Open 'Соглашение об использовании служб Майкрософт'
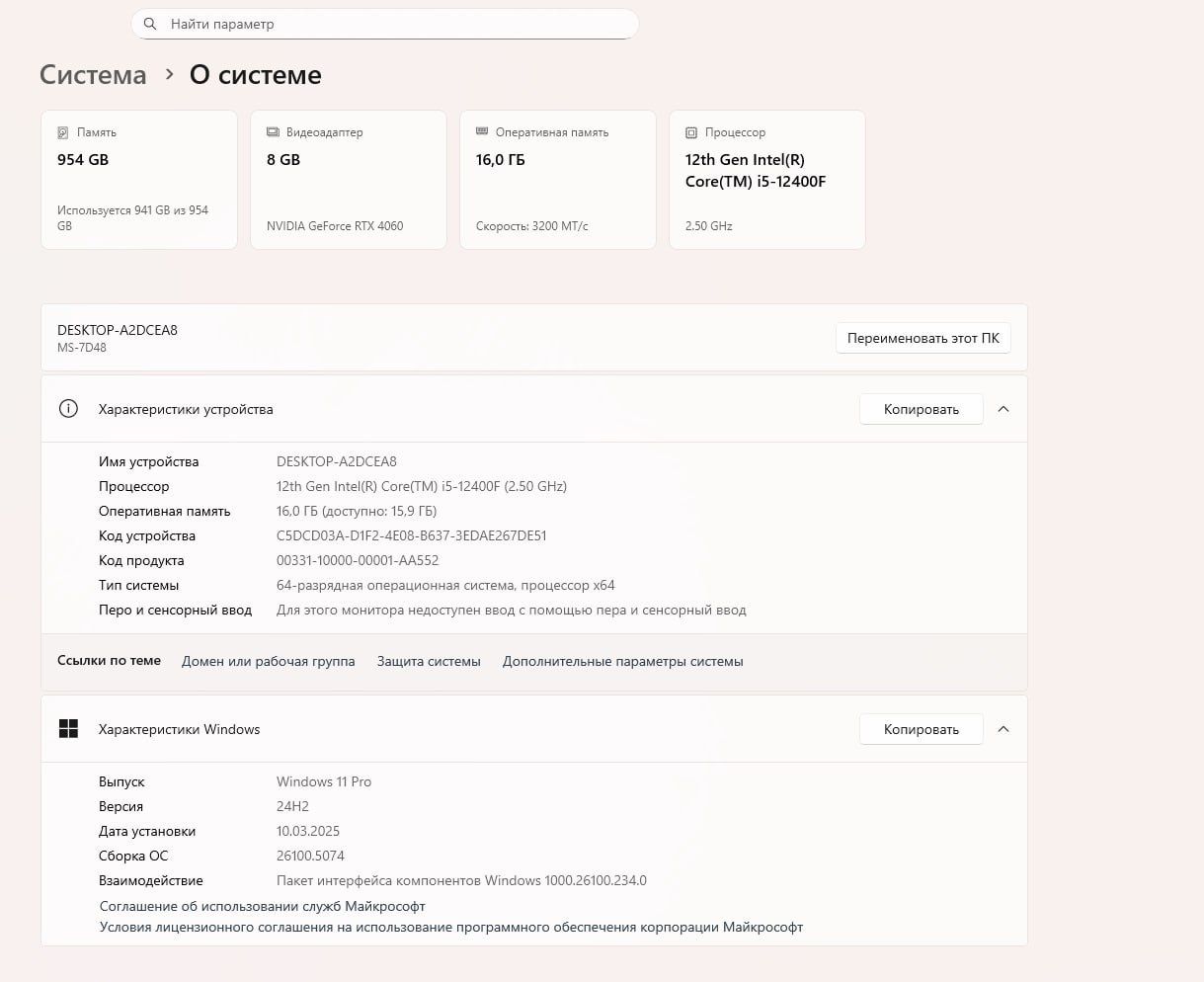Screen dimensions: 1204x982 coord(263,906)
